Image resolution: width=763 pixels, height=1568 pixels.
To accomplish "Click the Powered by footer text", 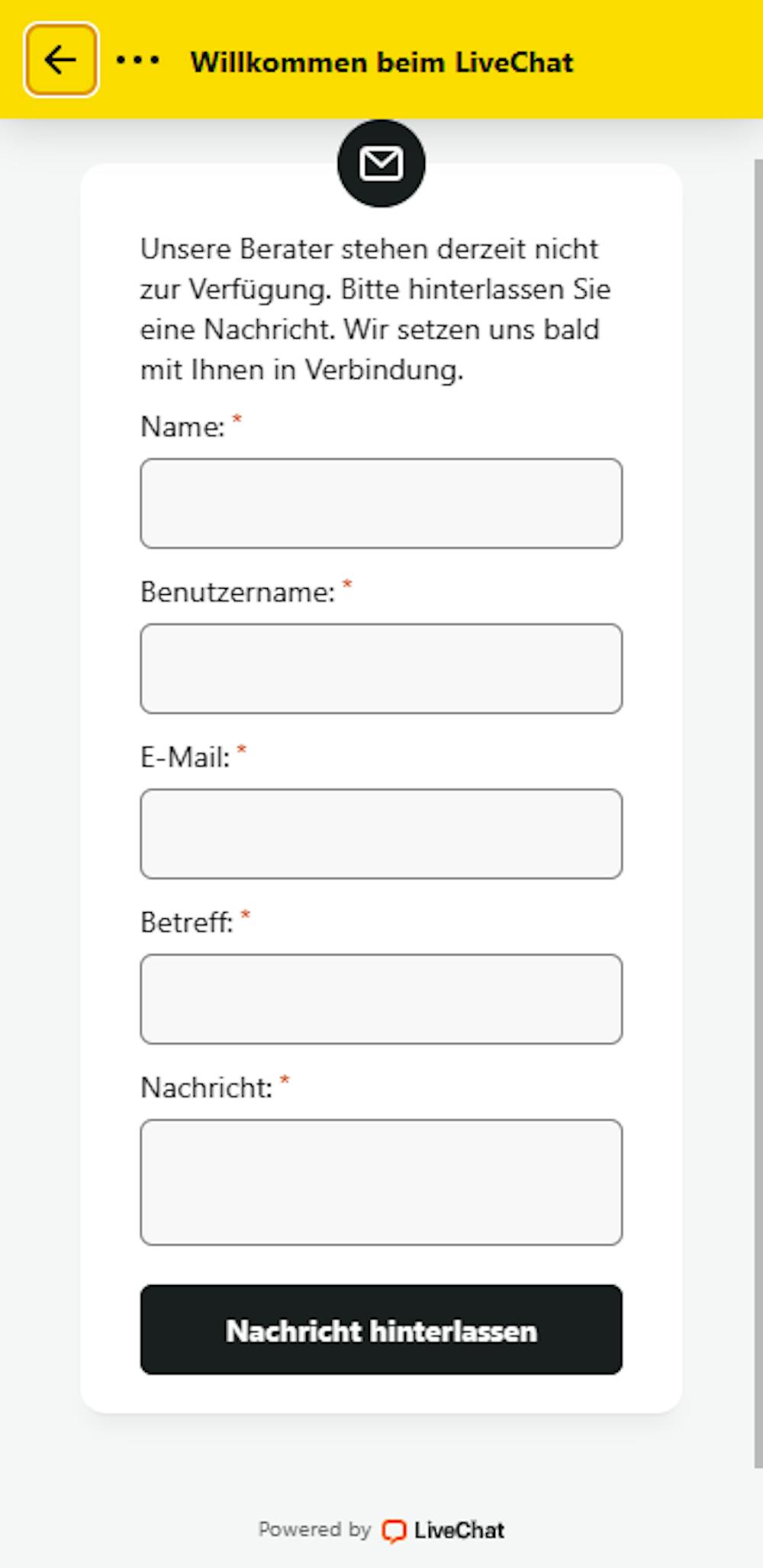I will (x=314, y=1530).
